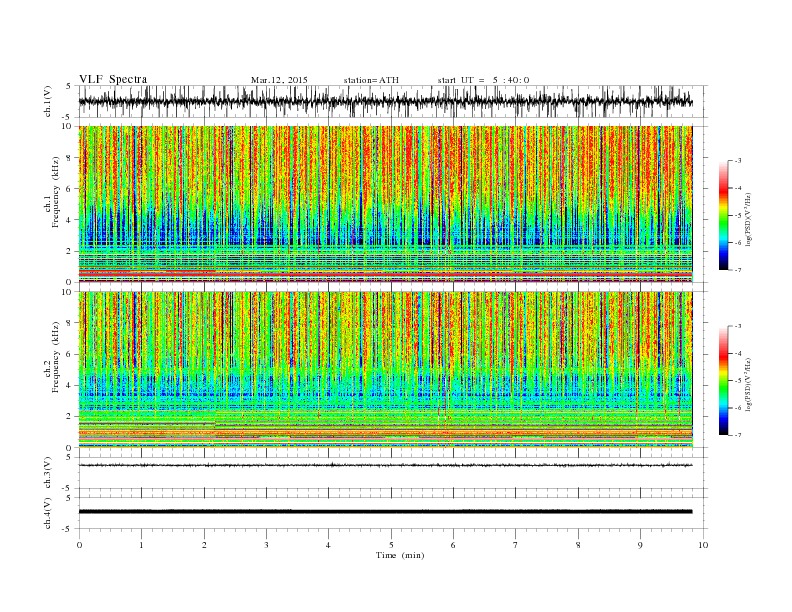The height and width of the screenshot is (612, 792).
Task: Click the '-7' value on ch.2 colorbar
Action: click(x=737, y=435)
